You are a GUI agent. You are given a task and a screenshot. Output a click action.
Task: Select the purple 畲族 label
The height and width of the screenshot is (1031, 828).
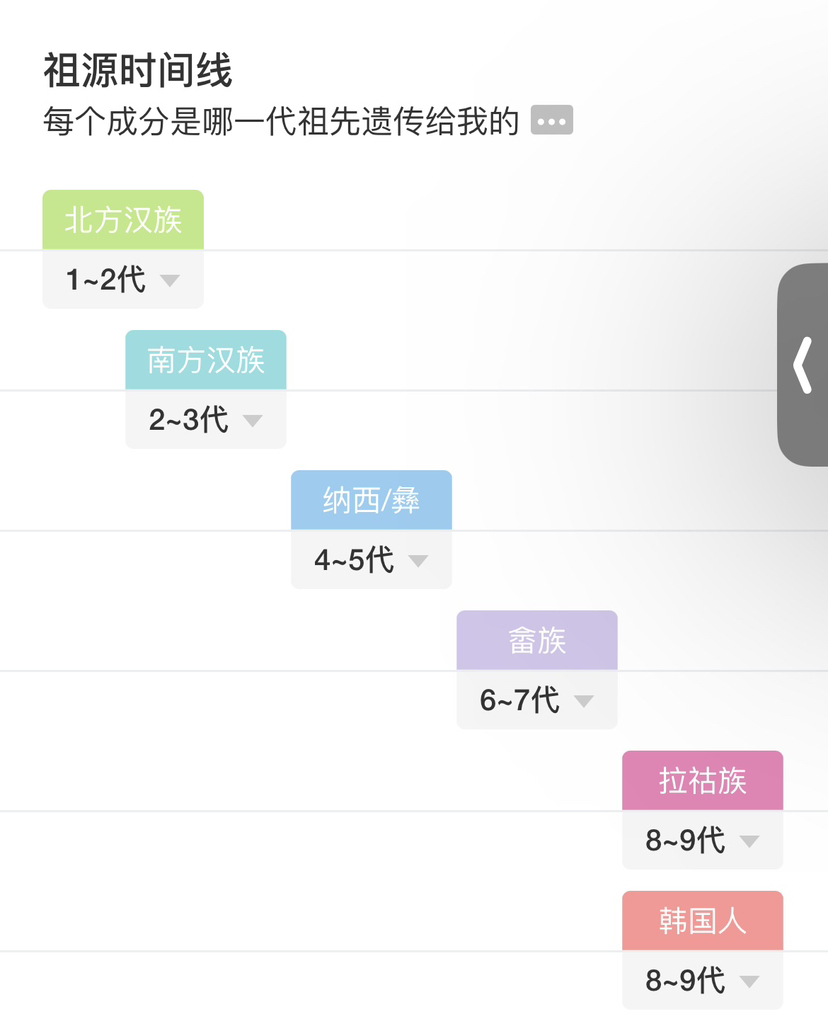(537, 640)
